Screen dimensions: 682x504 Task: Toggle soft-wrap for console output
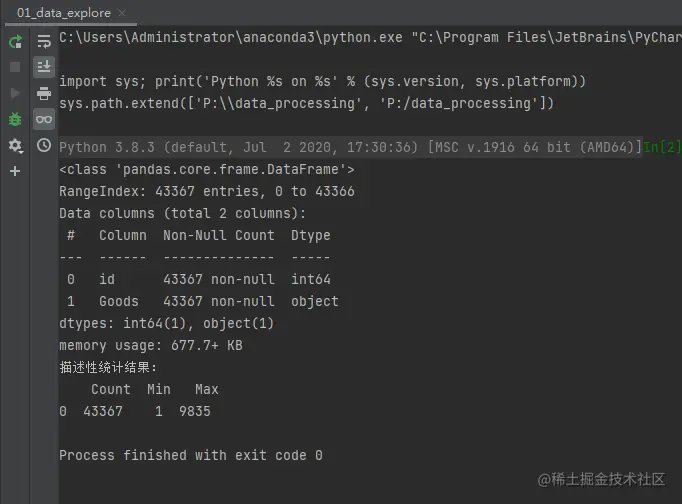pyautogui.click(x=44, y=42)
